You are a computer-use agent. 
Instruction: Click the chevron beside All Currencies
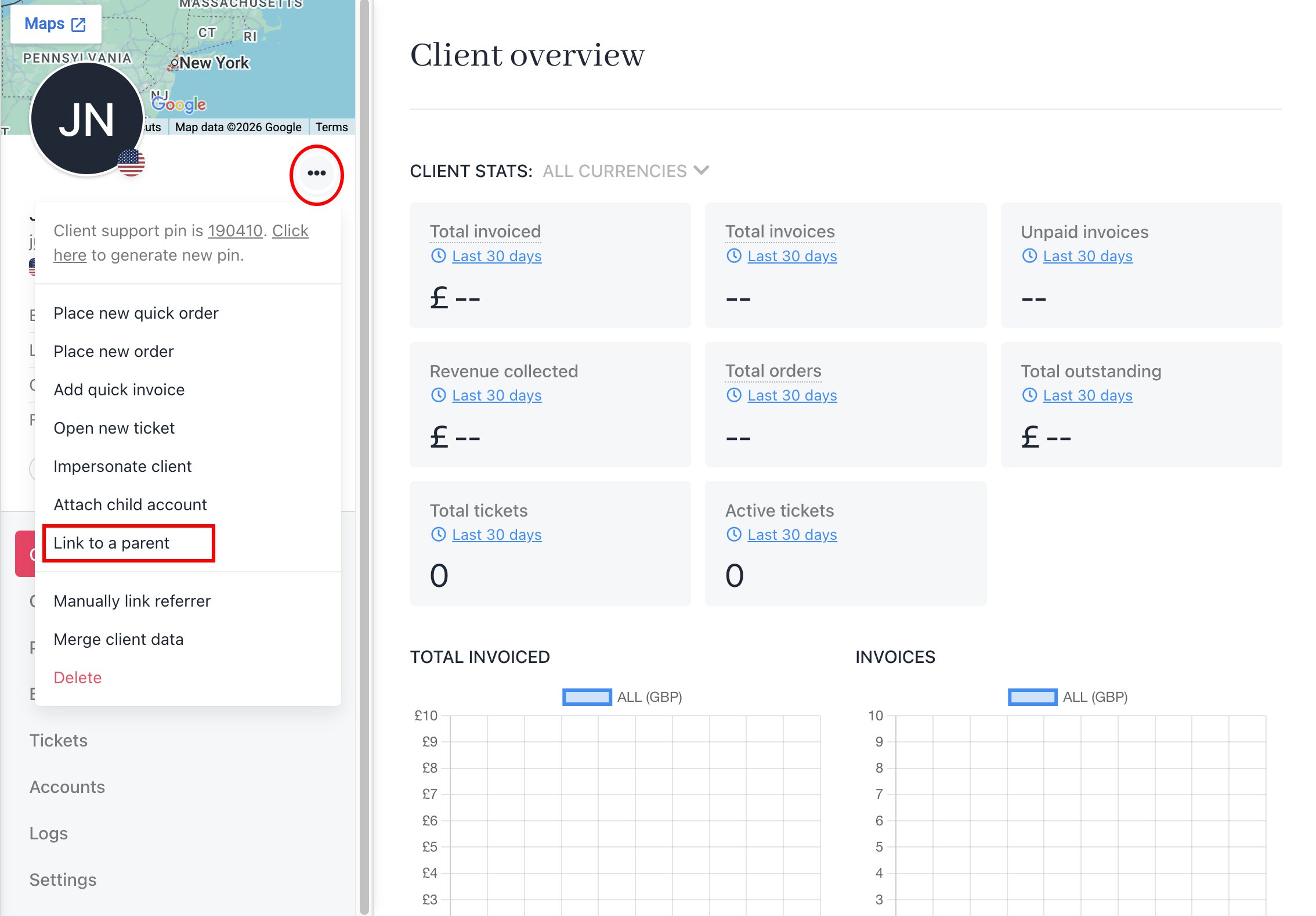point(701,170)
